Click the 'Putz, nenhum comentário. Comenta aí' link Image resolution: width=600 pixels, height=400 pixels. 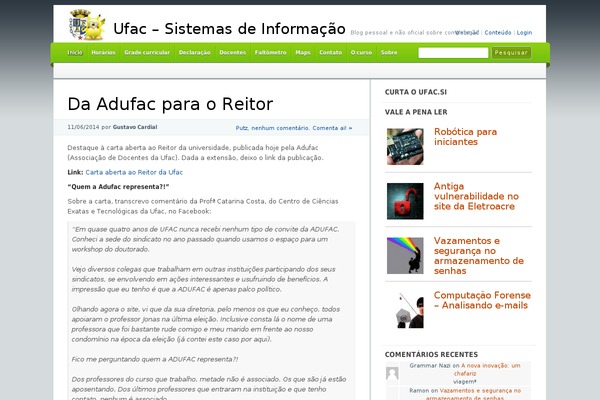click(294, 128)
